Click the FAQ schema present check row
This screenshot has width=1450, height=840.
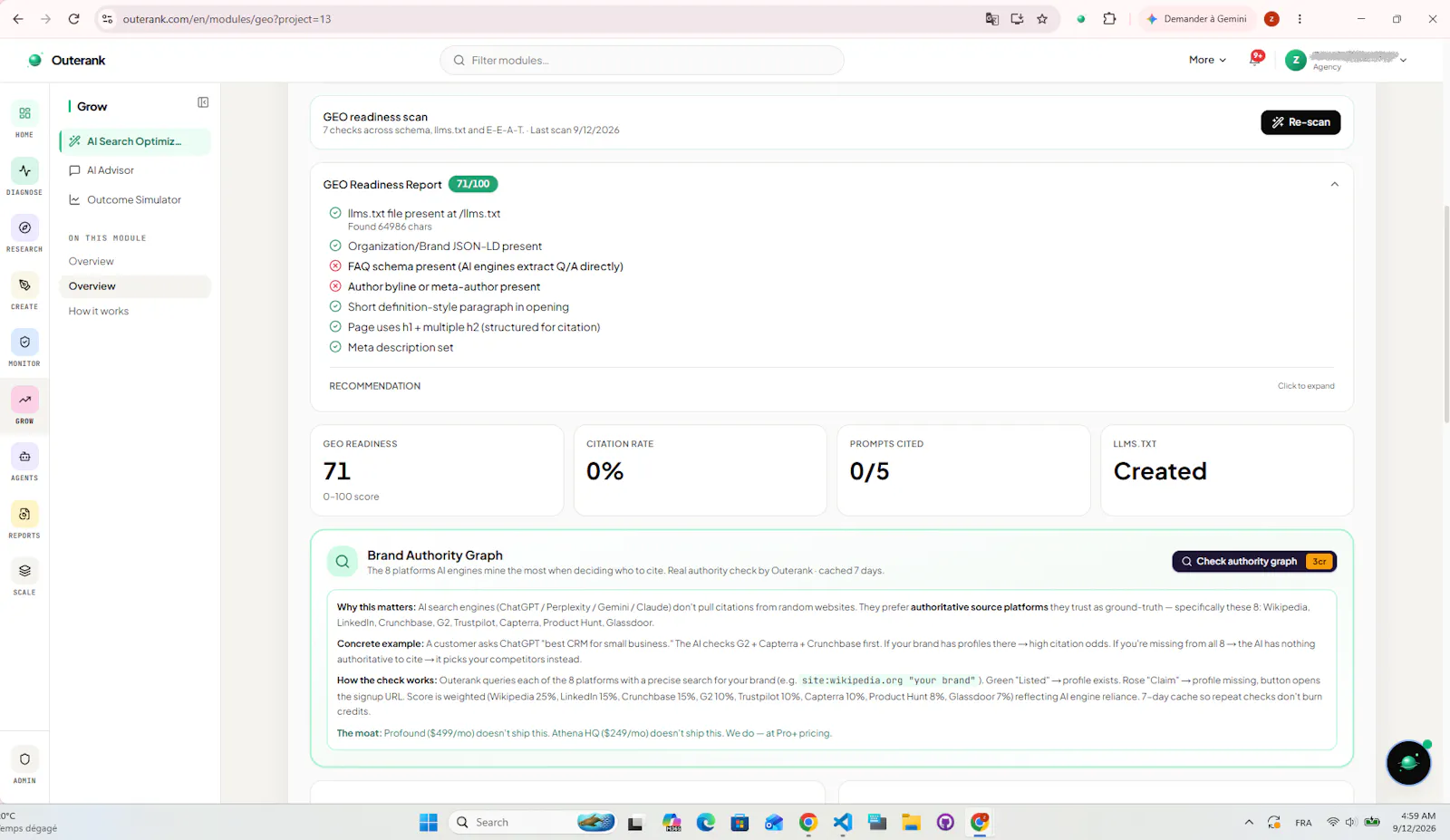coord(477,266)
